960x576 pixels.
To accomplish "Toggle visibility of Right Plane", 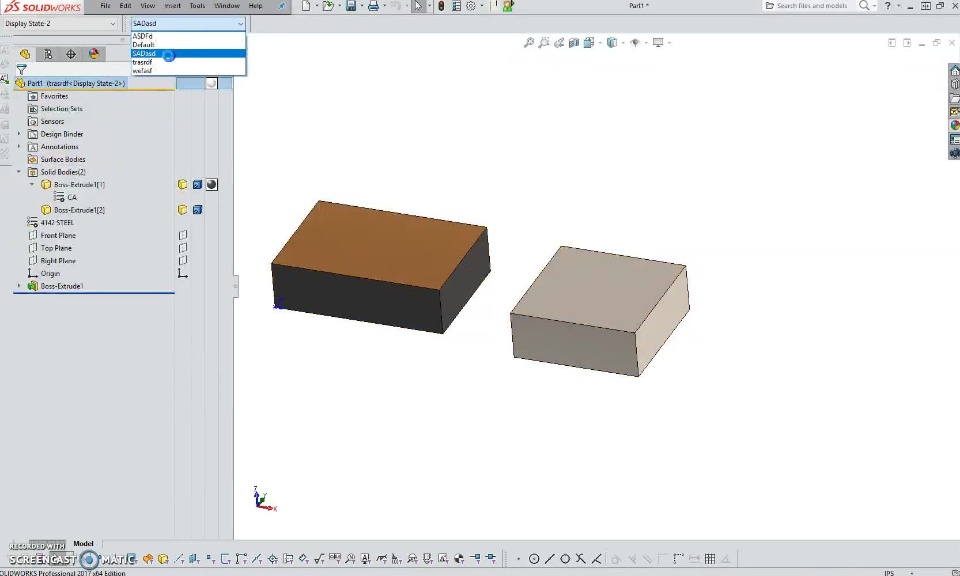I will (x=182, y=261).
